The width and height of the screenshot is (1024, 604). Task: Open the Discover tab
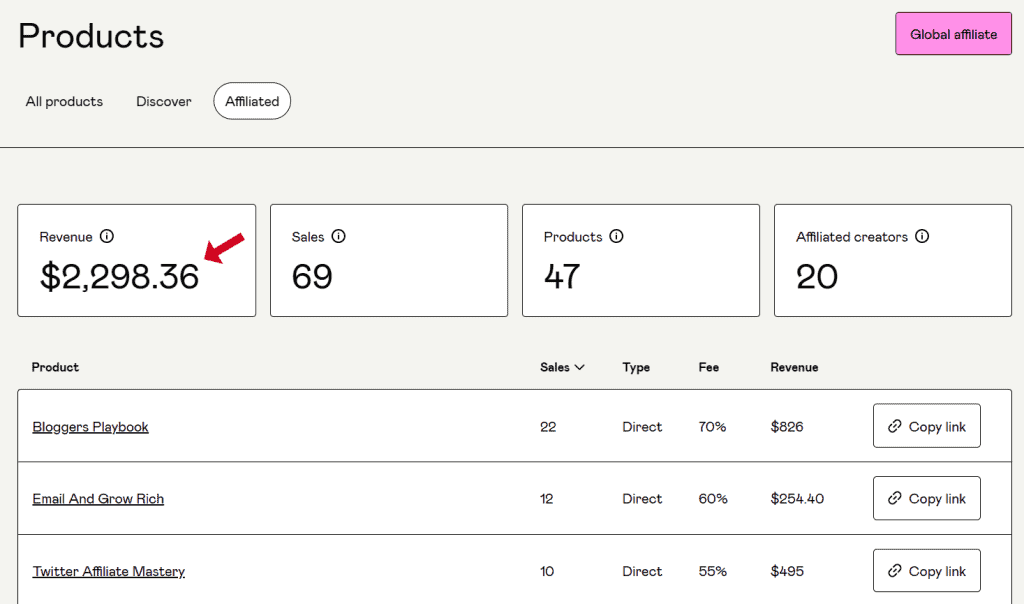[x=163, y=101]
